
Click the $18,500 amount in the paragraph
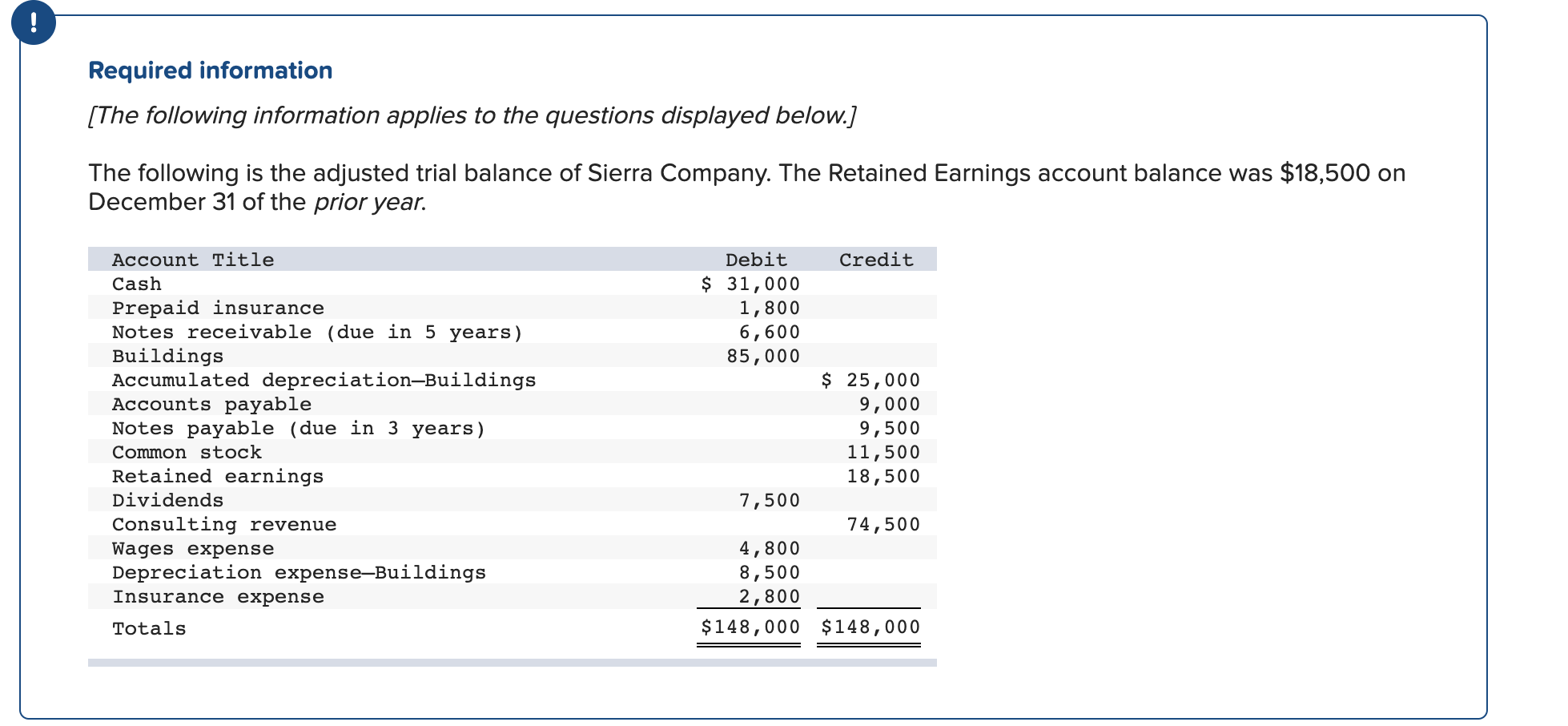click(1325, 173)
